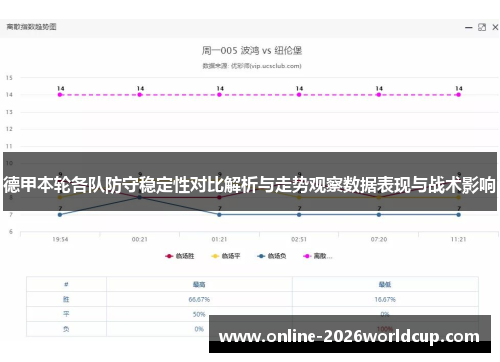Click the # column header
Viewport: 500px width, 362px height.
click(x=66, y=284)
